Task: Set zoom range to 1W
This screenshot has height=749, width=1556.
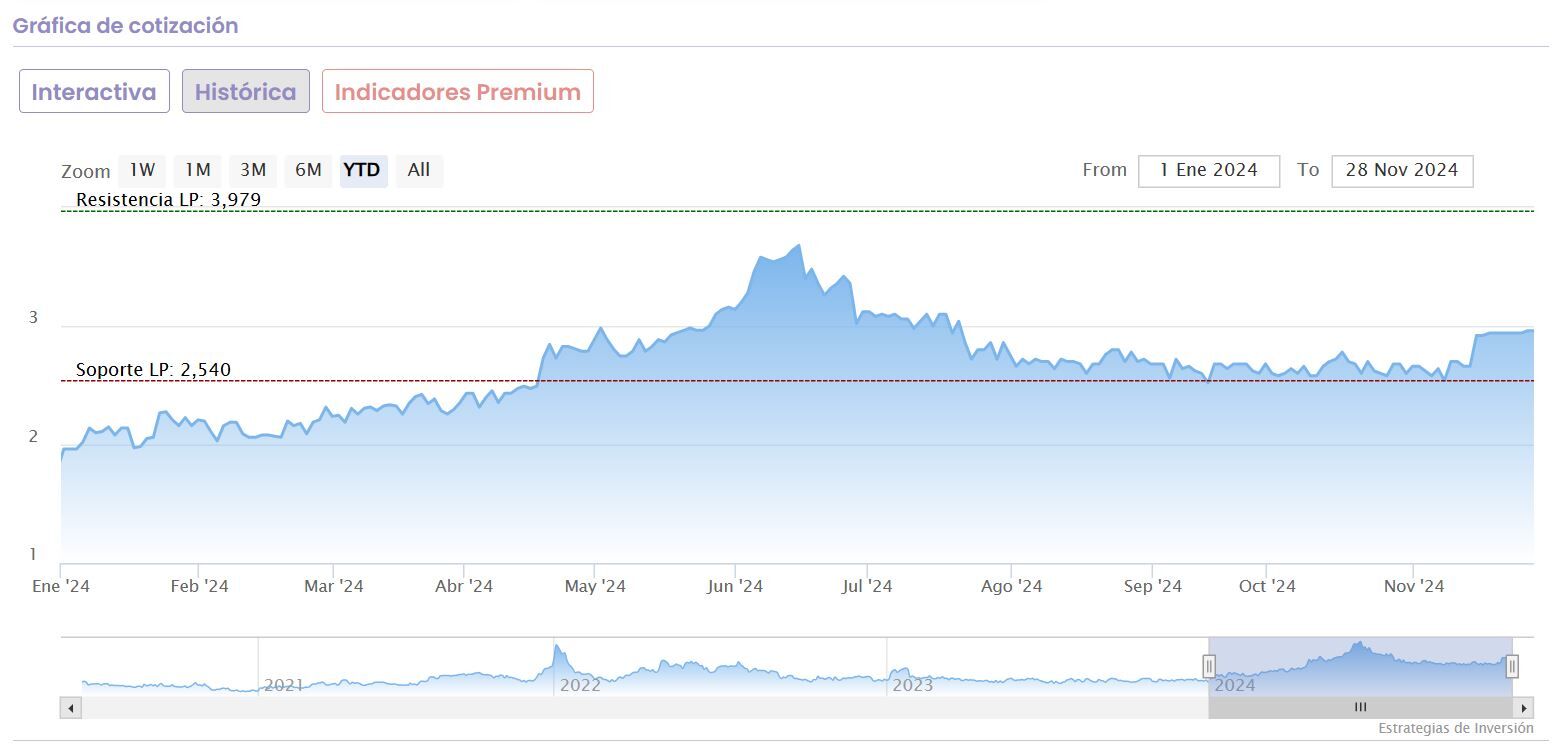Action: tap(143, 170)
